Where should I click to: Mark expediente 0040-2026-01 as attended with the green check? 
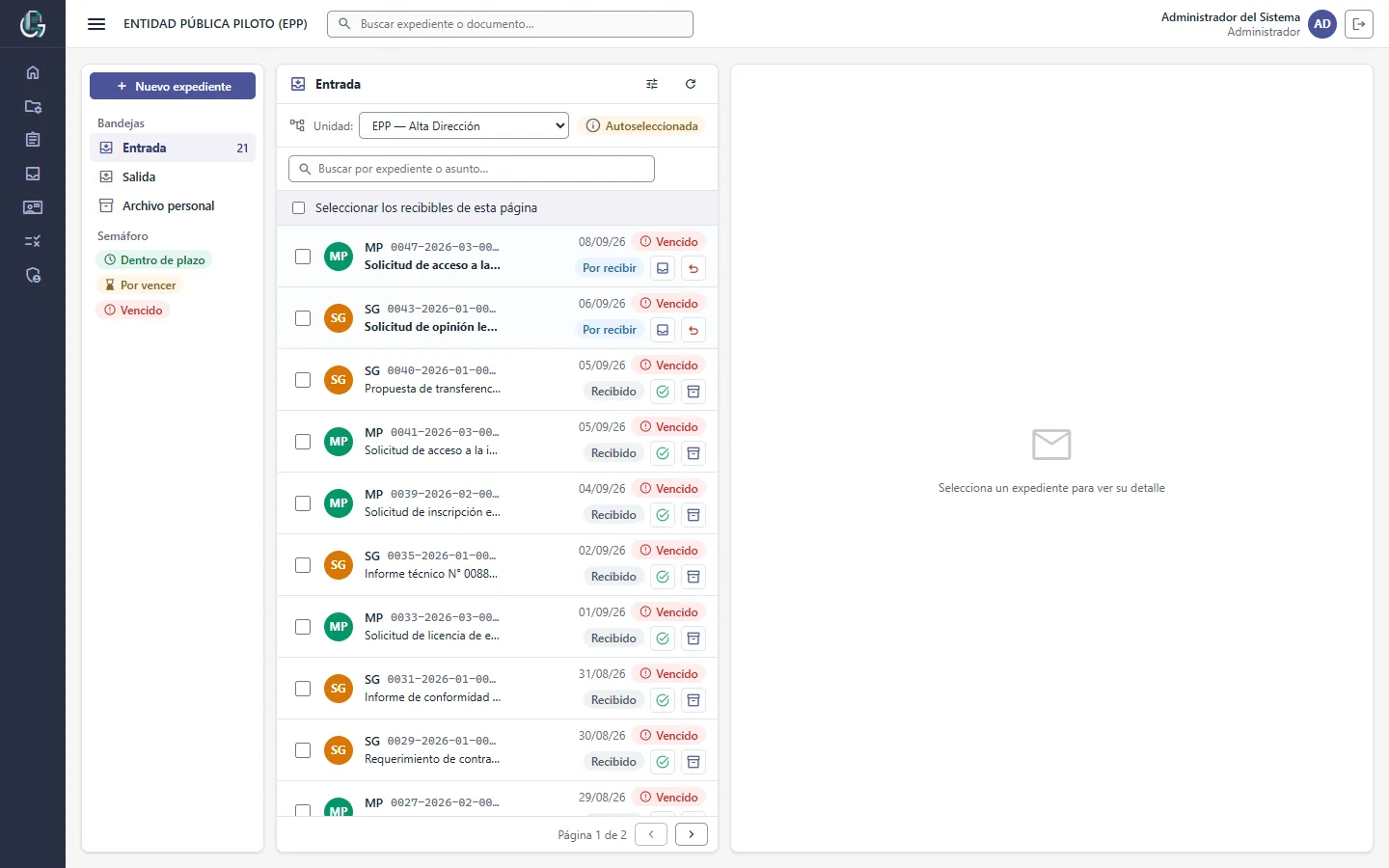(x=663, y=392)
